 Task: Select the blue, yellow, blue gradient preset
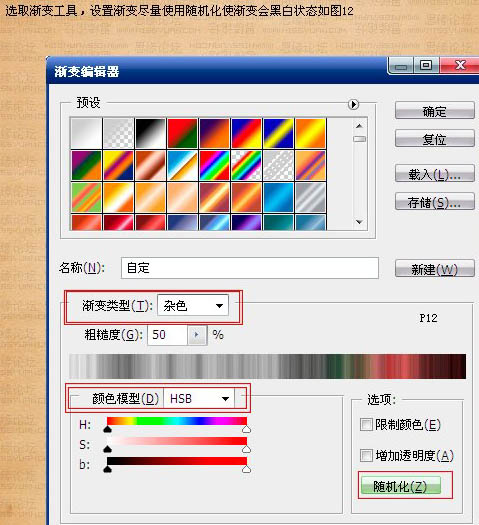click(x=278, y=133)
